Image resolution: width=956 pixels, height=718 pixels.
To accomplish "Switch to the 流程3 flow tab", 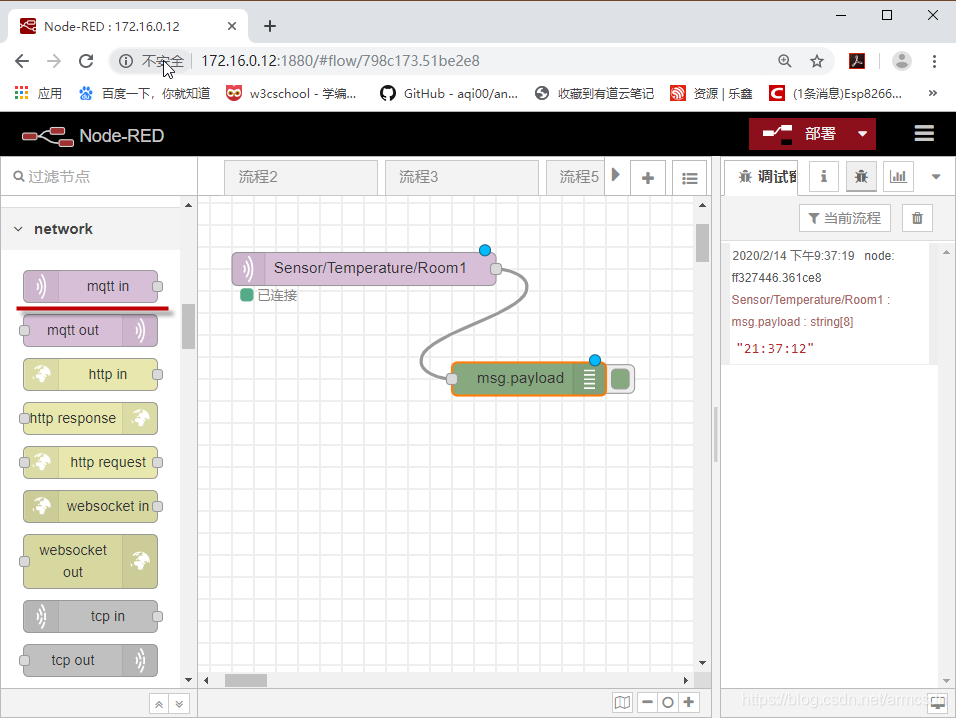I will point(462,177).
